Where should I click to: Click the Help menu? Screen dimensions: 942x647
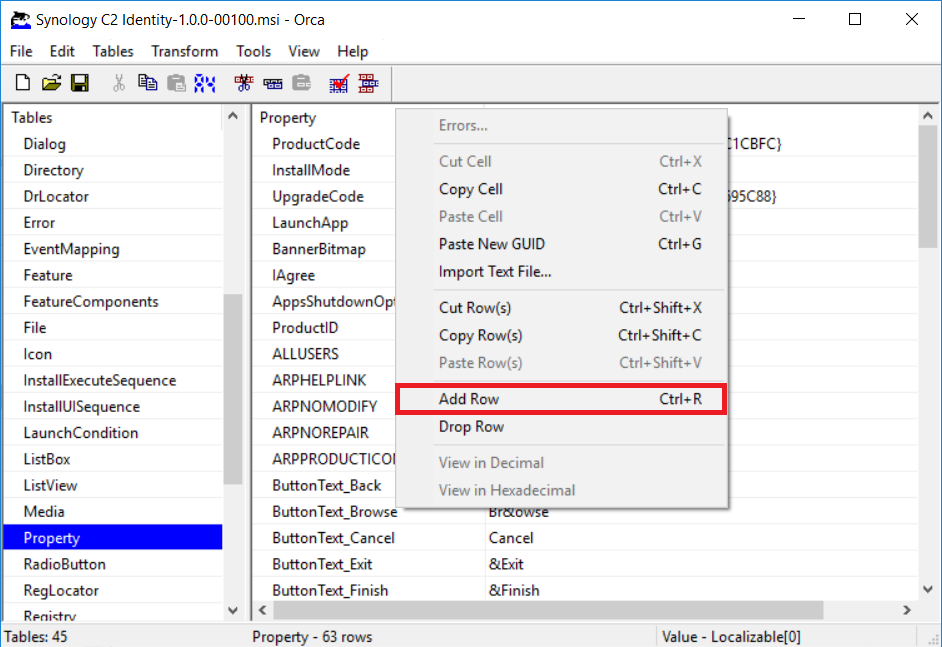pos(352,51)
